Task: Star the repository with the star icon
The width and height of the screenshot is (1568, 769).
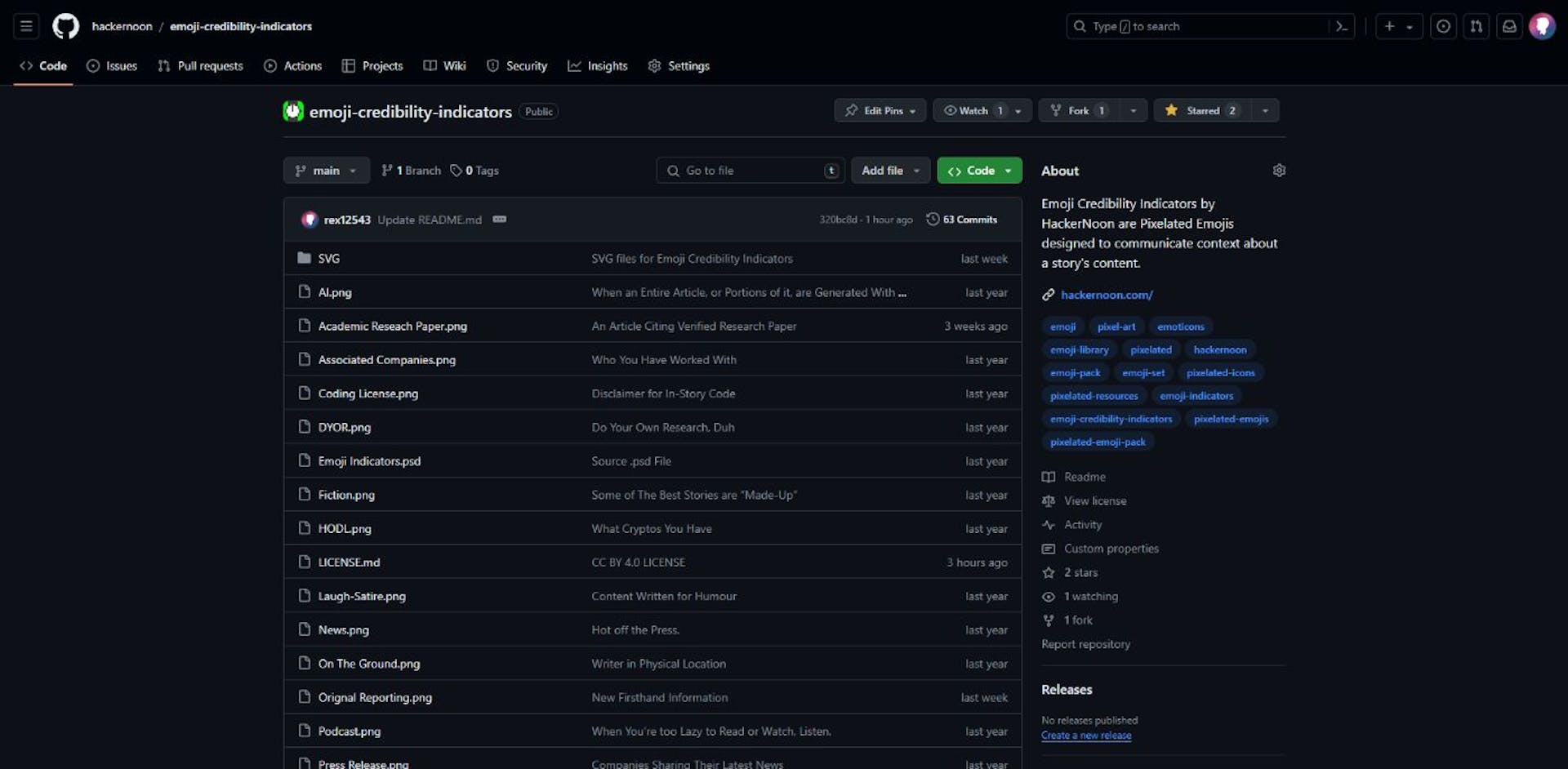Action: (1173, 110)
